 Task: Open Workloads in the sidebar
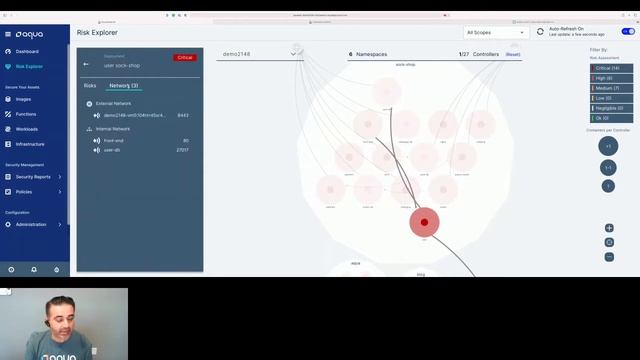[27, 129]
